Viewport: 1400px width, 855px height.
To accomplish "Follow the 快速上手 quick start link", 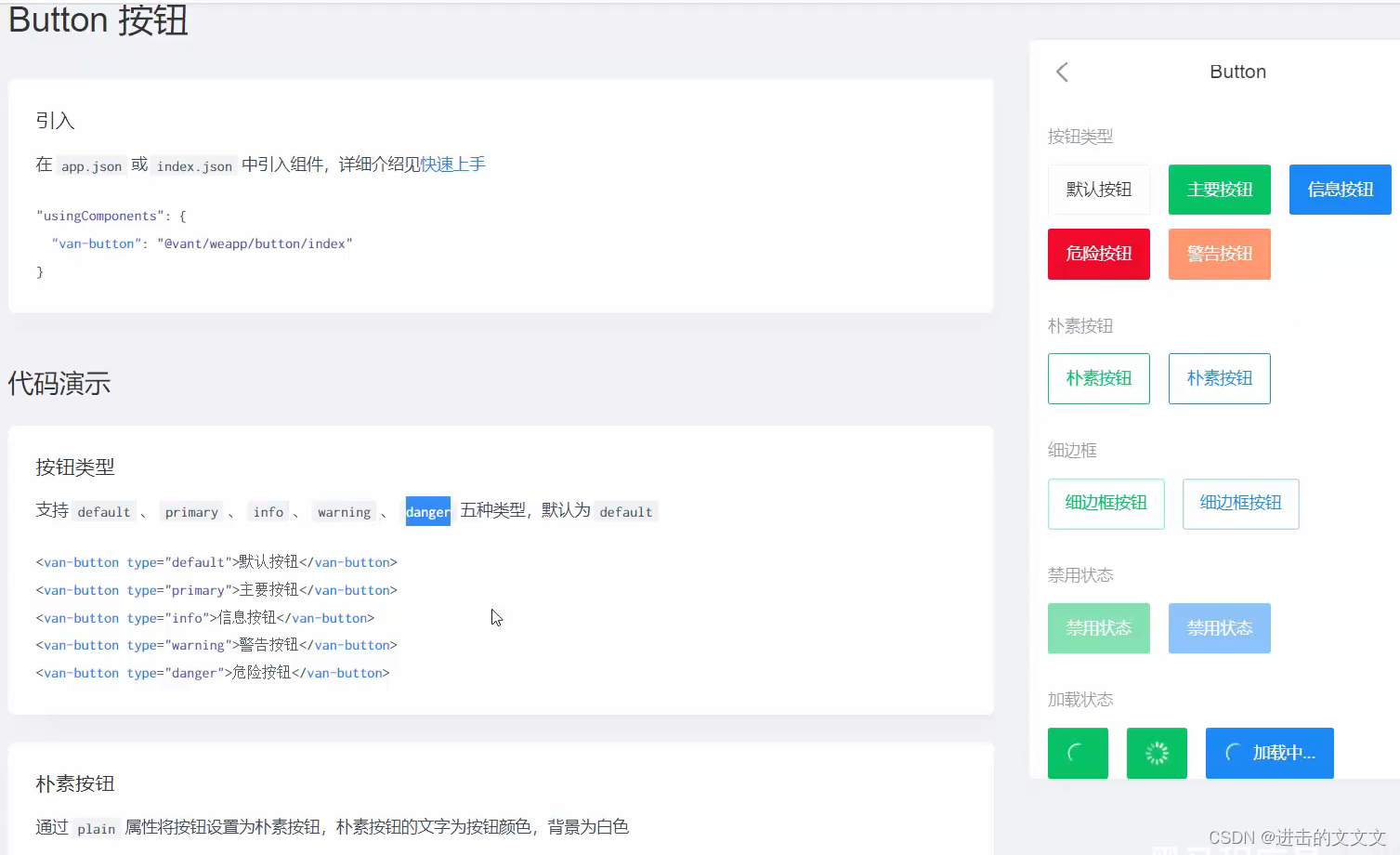I will [x=452, y=164].
